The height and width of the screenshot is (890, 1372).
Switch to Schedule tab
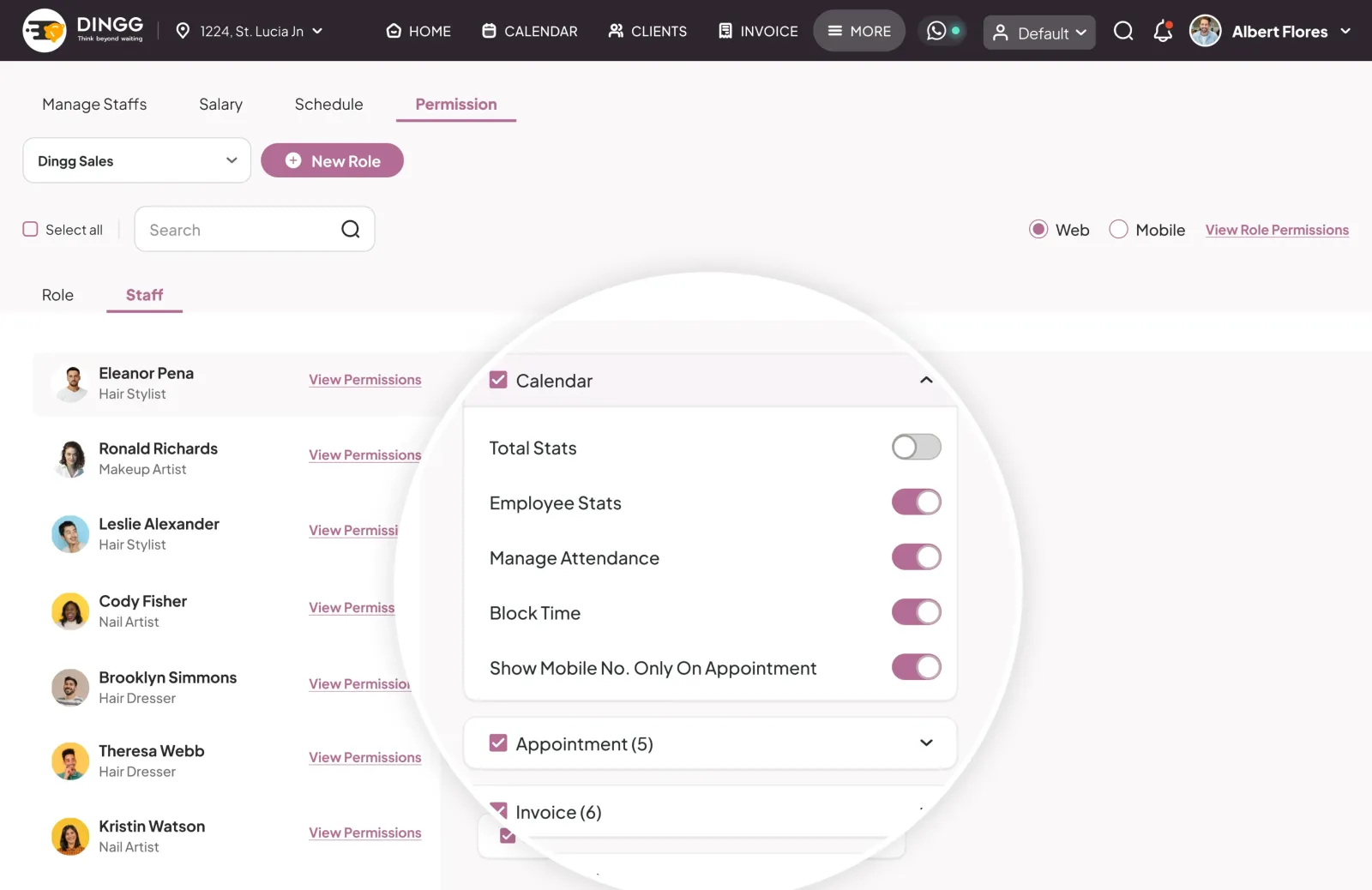click(x=329, y=105)
